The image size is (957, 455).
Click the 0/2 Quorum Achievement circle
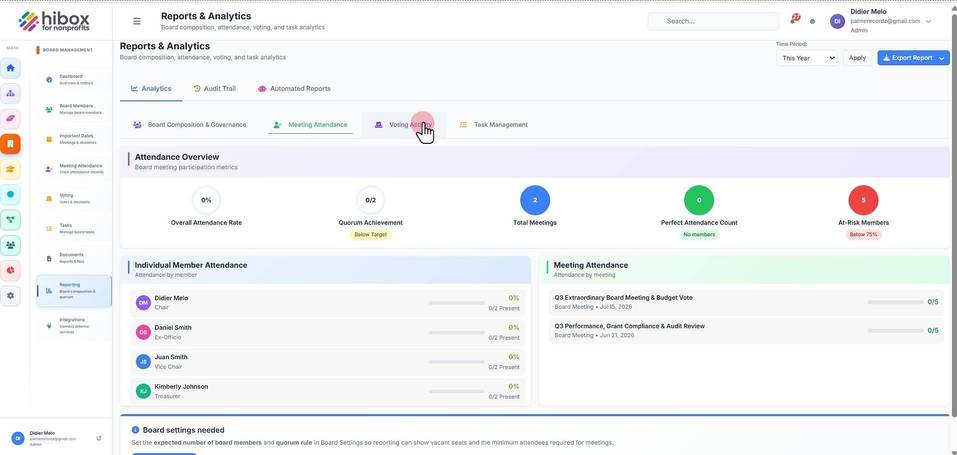pyautogui.click(x=370, y=200)
